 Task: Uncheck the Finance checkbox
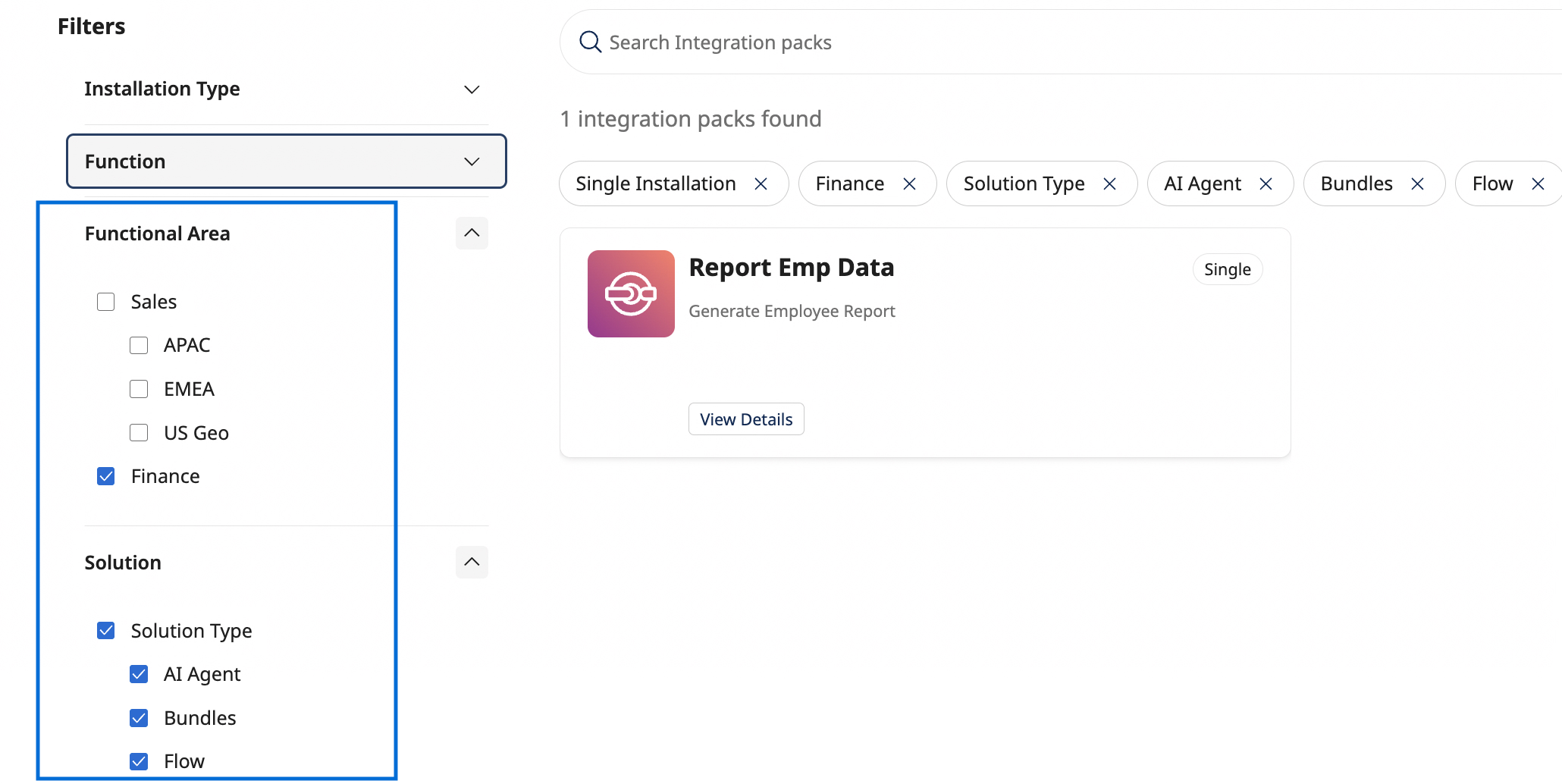106,476
